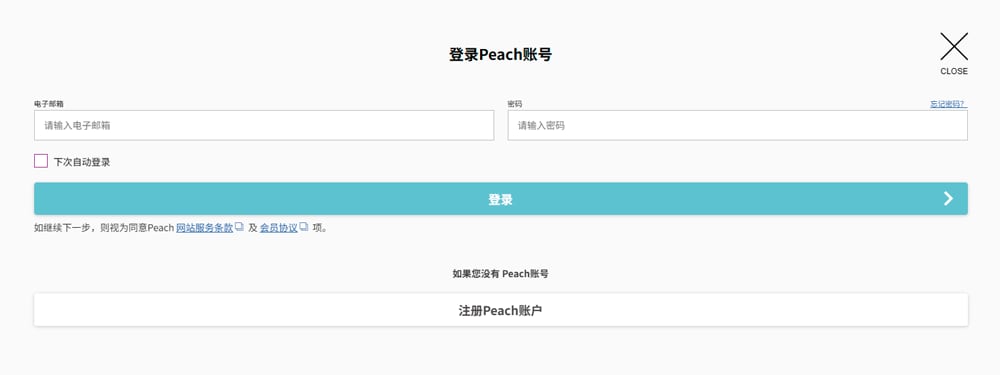Image resolution: width=1000 pixels, height=375 pixels.
Task: Open the 忘记密码? forgot password link
Action: coord(948,104)
